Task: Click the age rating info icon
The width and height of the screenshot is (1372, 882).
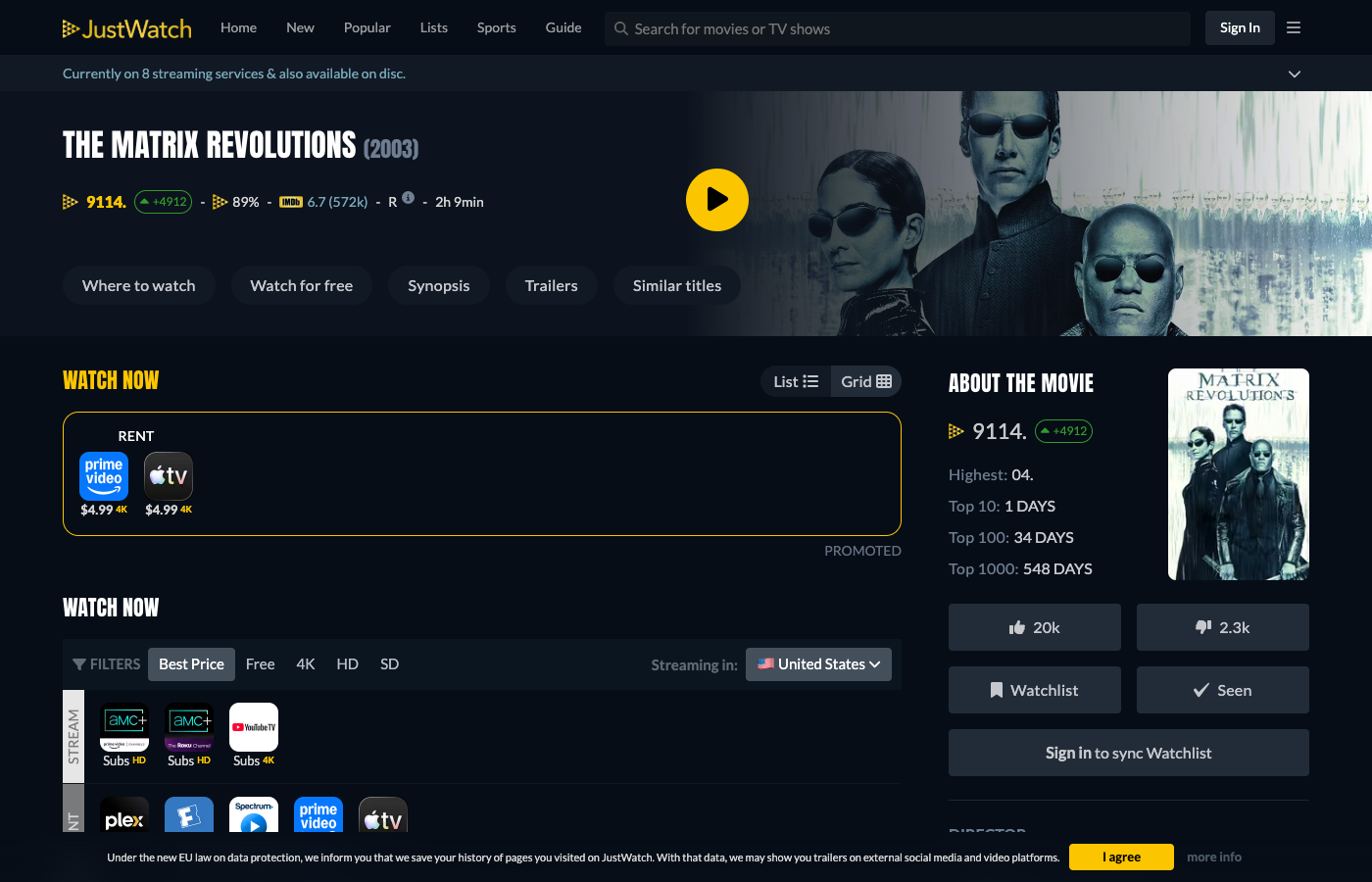Action: click(409, 197)
